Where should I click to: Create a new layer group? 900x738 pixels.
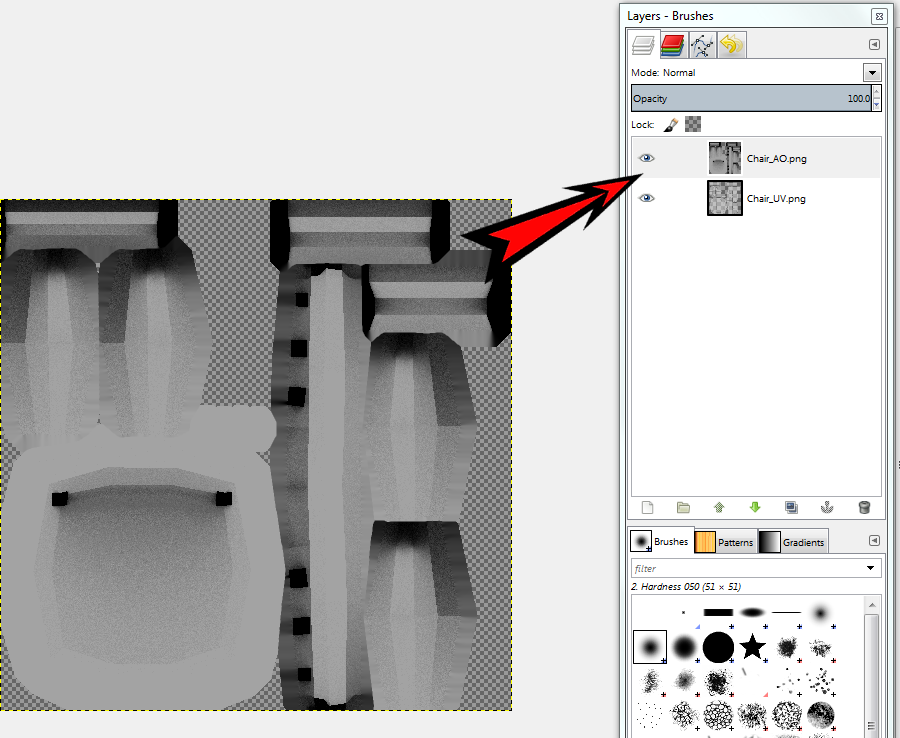click(683, 507)
